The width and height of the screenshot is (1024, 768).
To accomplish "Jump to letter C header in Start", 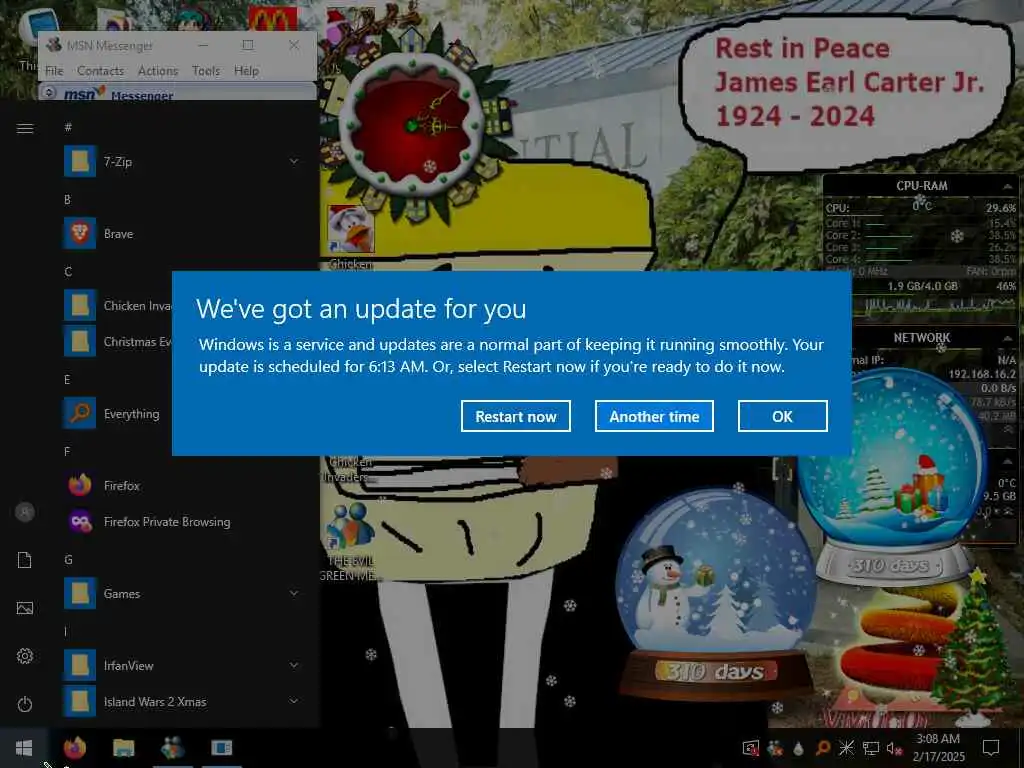I will coord(68,271).
